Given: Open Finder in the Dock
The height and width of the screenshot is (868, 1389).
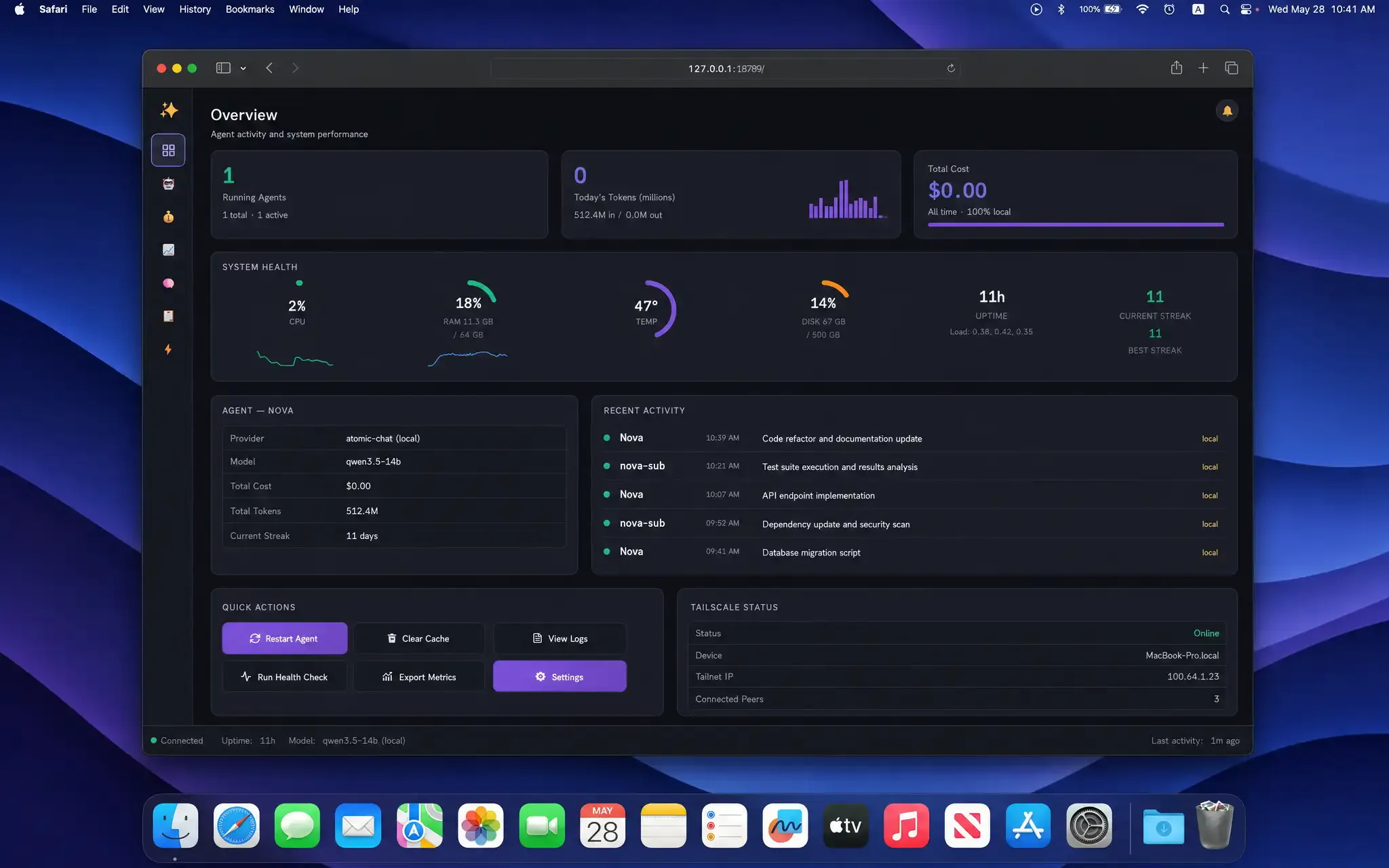Looking at the screenshot, I should 176,825.
